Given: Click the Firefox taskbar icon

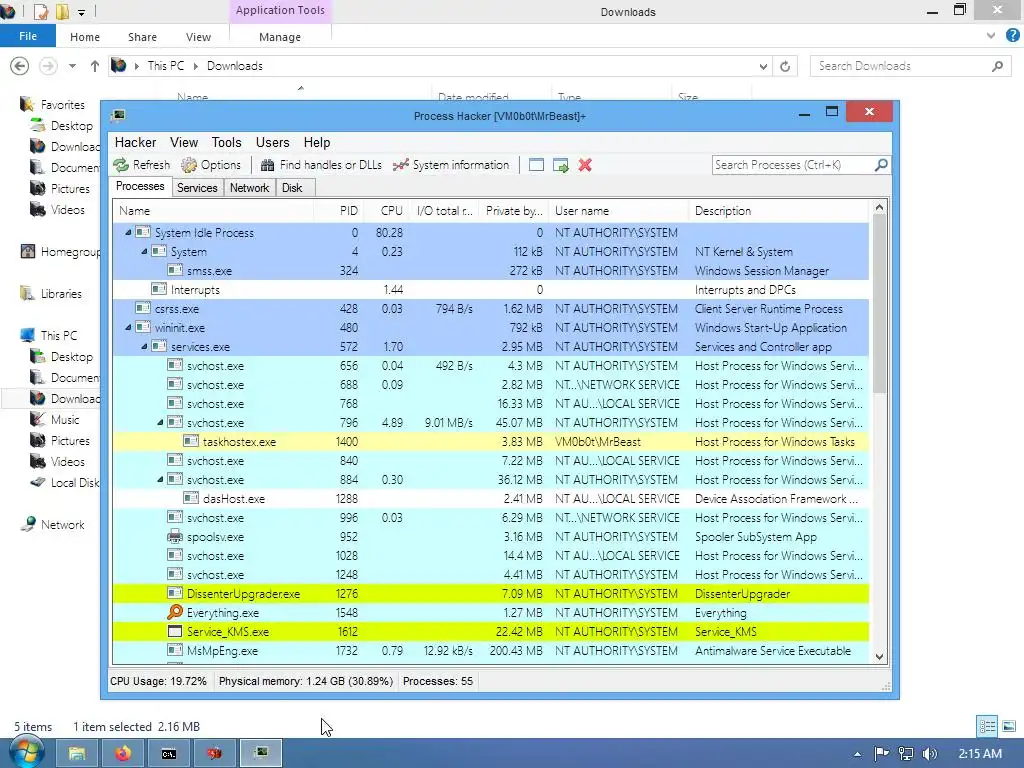Looking at the screenshot, I should 123,754.
